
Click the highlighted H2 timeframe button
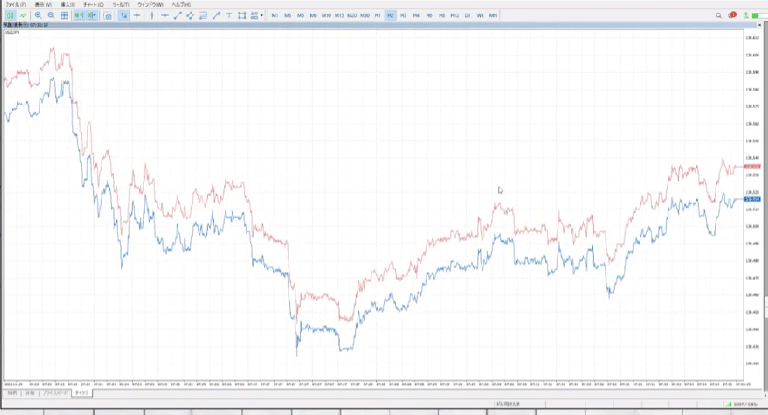390,16
